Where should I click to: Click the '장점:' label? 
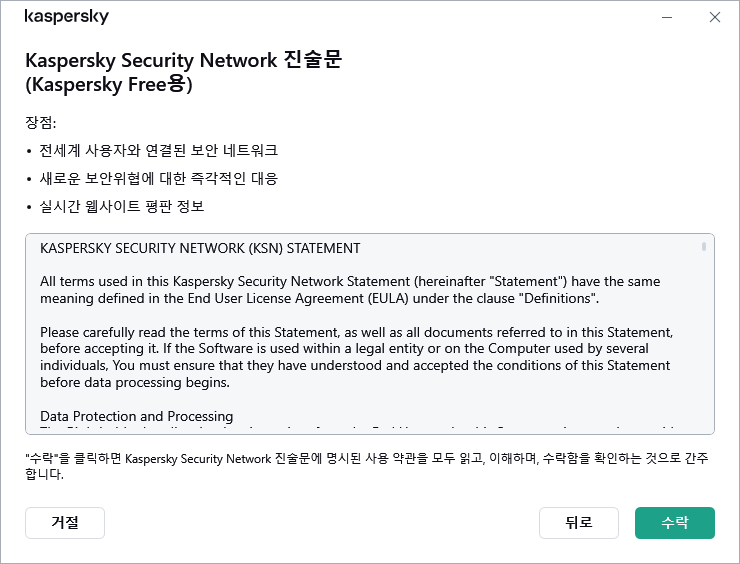pos(41,123)
